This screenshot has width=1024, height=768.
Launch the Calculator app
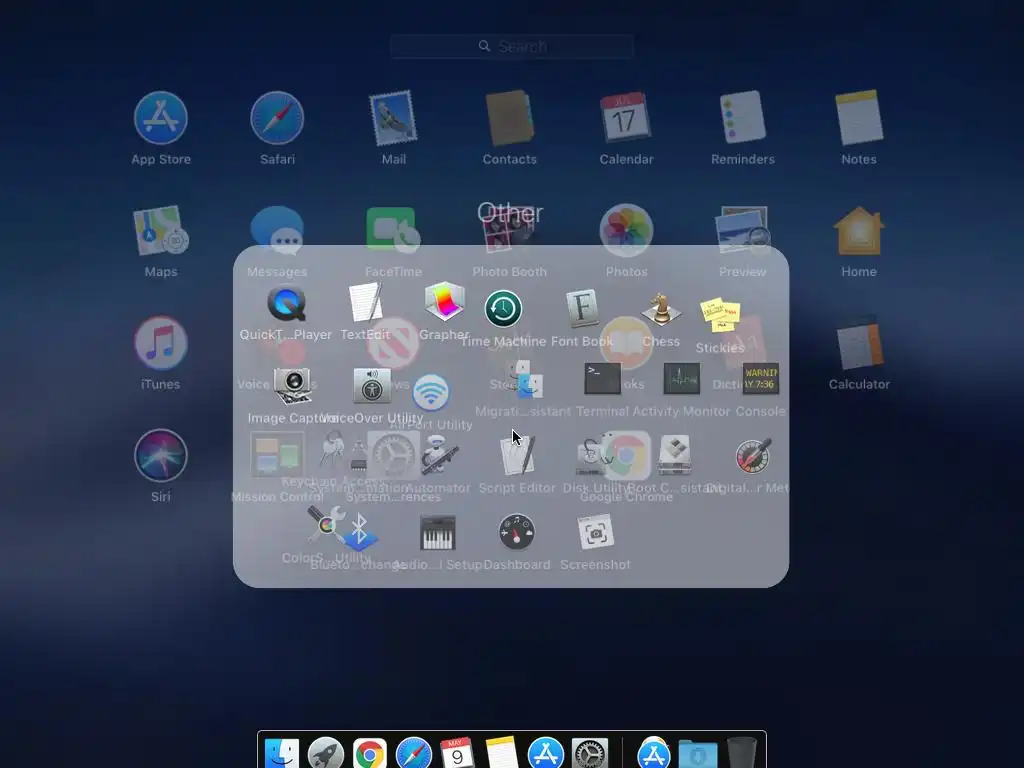(859, 344)
